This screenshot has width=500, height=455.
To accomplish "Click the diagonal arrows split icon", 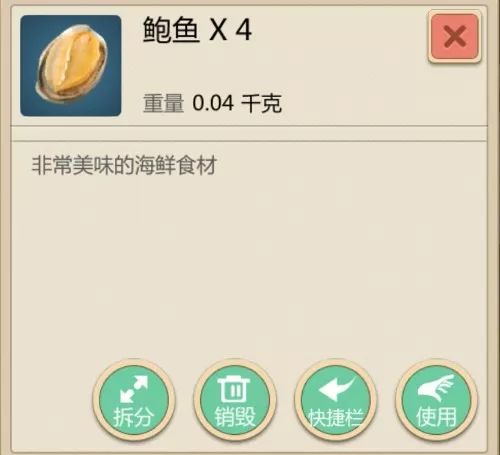I will (x=134, y=389).
